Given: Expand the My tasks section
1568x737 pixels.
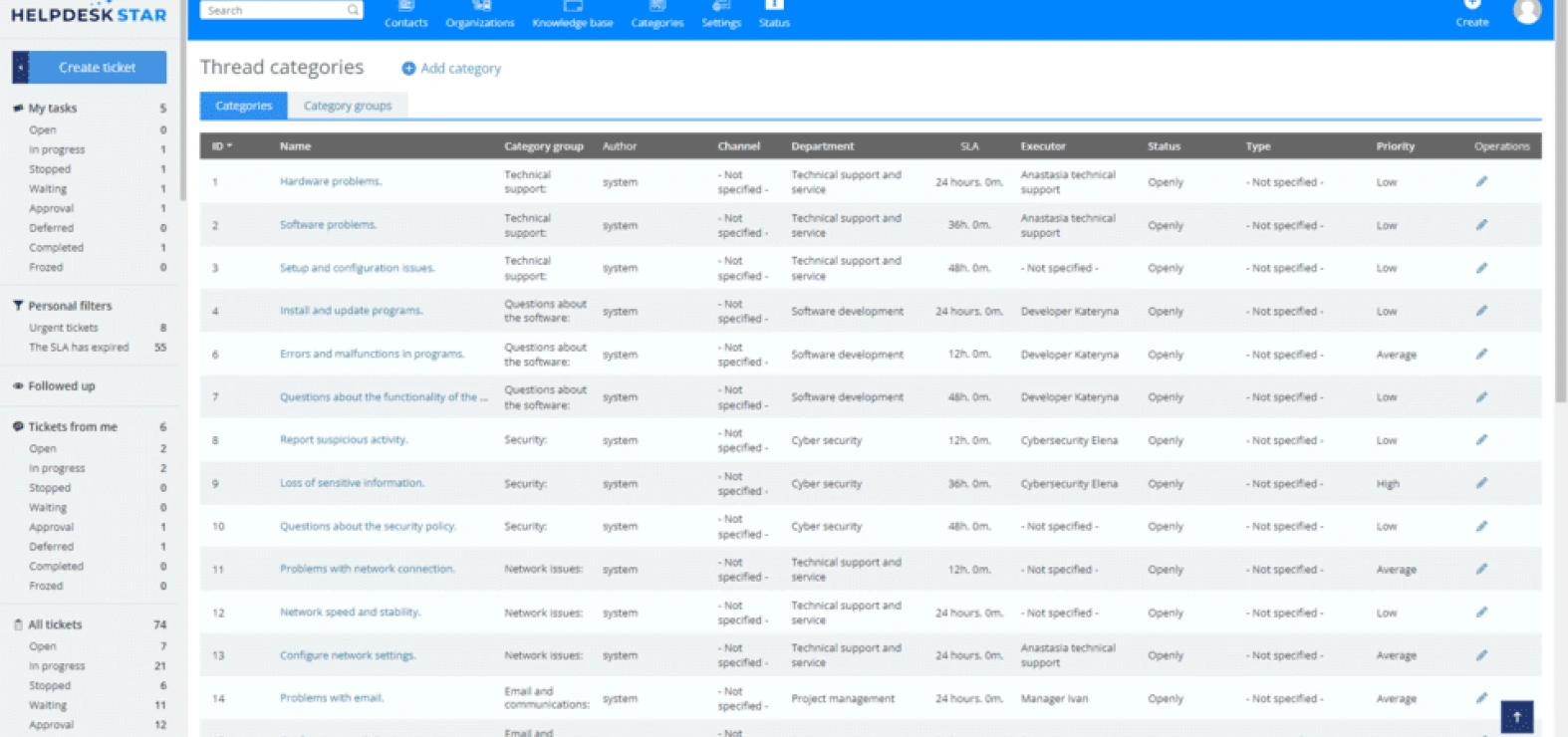Looking at the screenshot, I should (x=52, y=109).
